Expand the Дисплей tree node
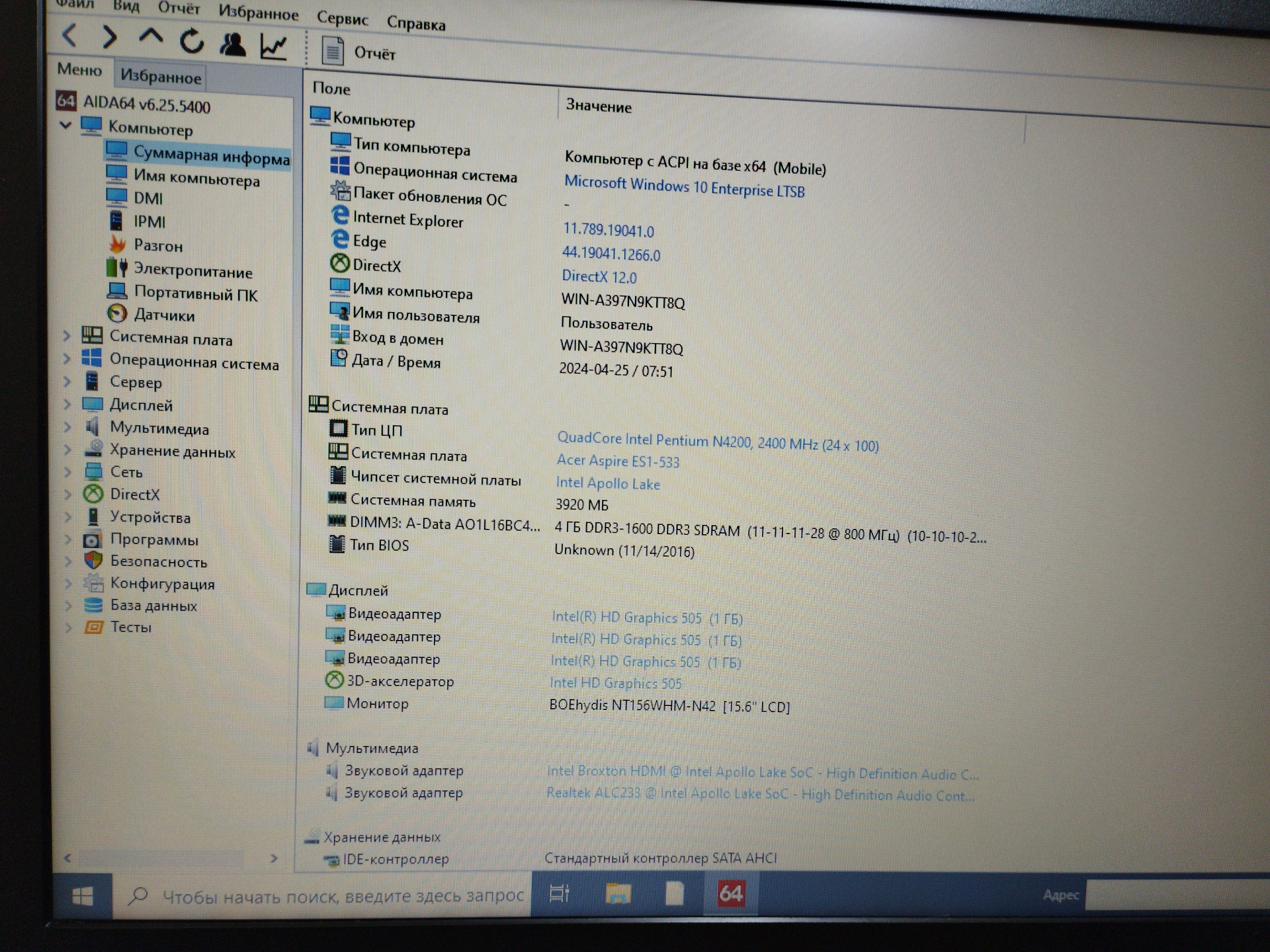This screenshot has height=952, width=1270. point(67,404)
